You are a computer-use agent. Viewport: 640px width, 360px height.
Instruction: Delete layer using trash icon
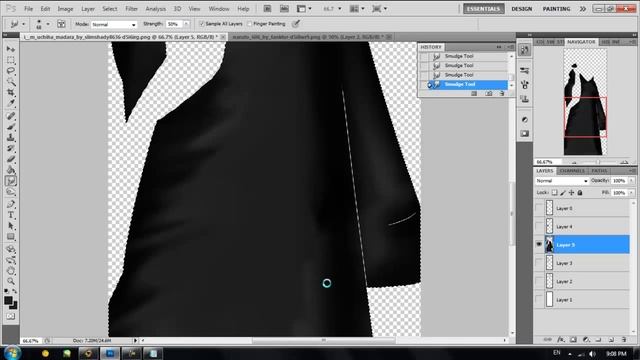[x=624, y=339]
